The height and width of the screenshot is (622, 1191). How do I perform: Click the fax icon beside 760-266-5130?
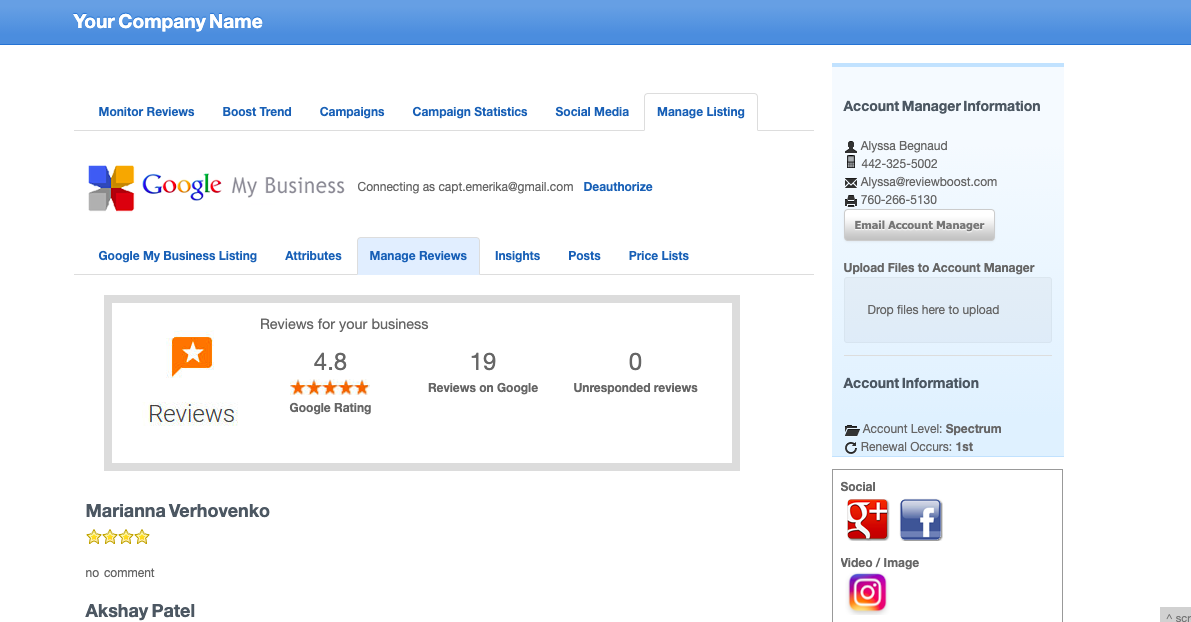pos(851,200)
